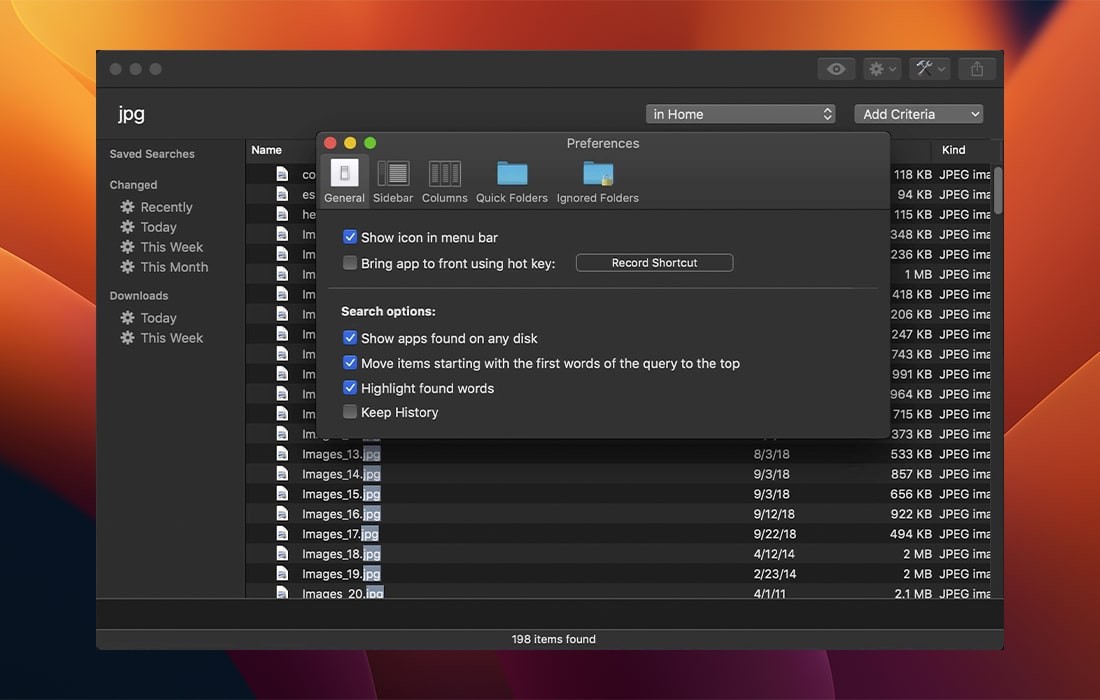Image resolution: width=1100 pixels, height=700 pixels.
Task: Click the smart search gear icon beside Recently
Action: [x=129, y=207]
